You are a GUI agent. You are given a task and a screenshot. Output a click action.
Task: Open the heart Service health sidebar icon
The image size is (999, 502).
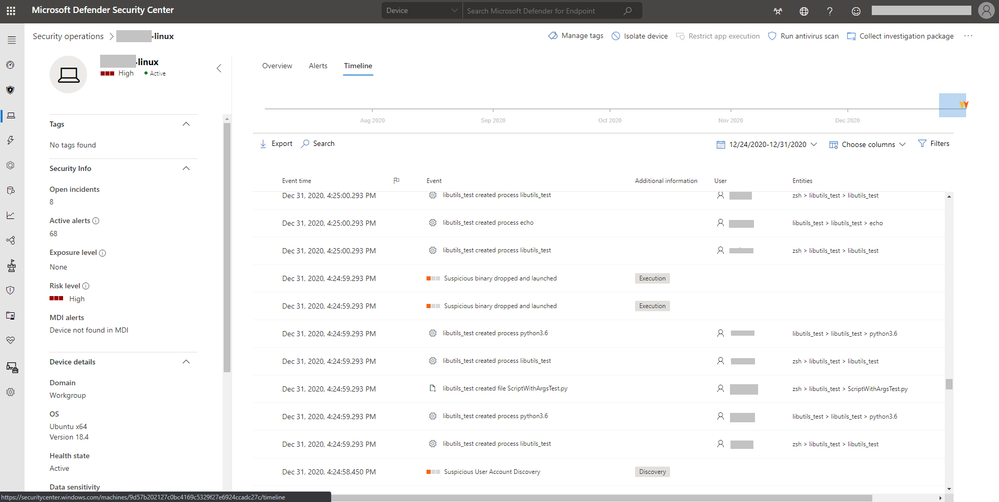(10, 341)
